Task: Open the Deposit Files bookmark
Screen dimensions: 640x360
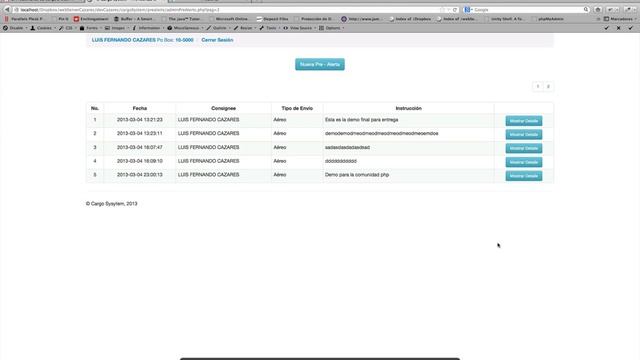Action: point(272,19)
